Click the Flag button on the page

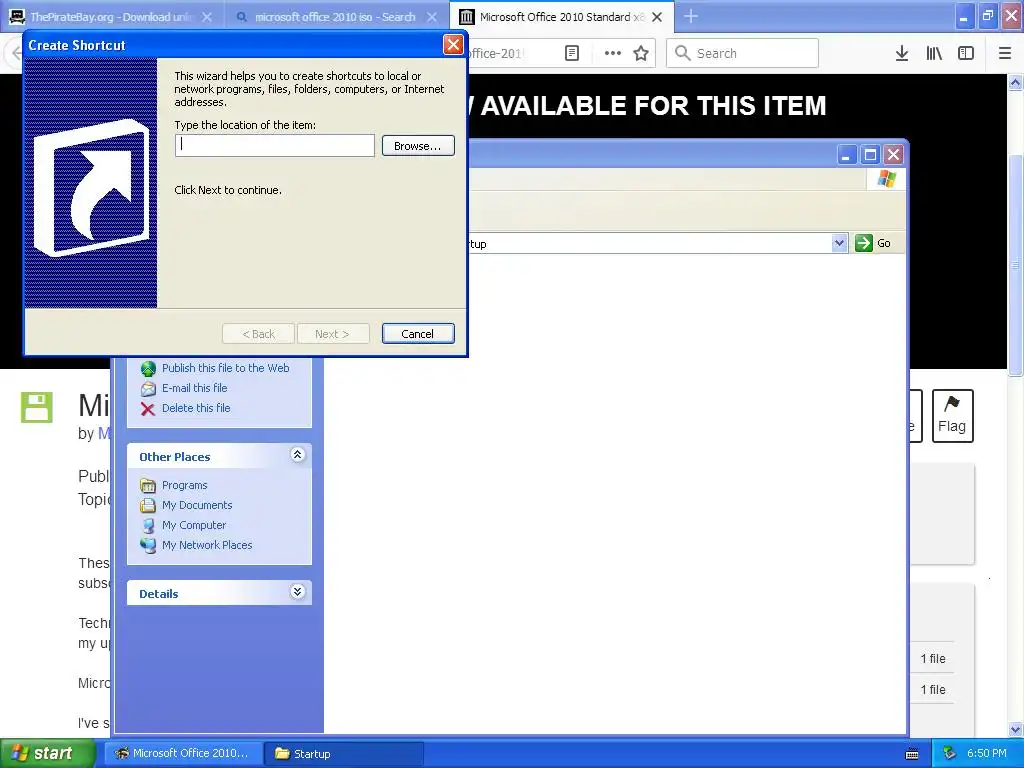[952, 415]
